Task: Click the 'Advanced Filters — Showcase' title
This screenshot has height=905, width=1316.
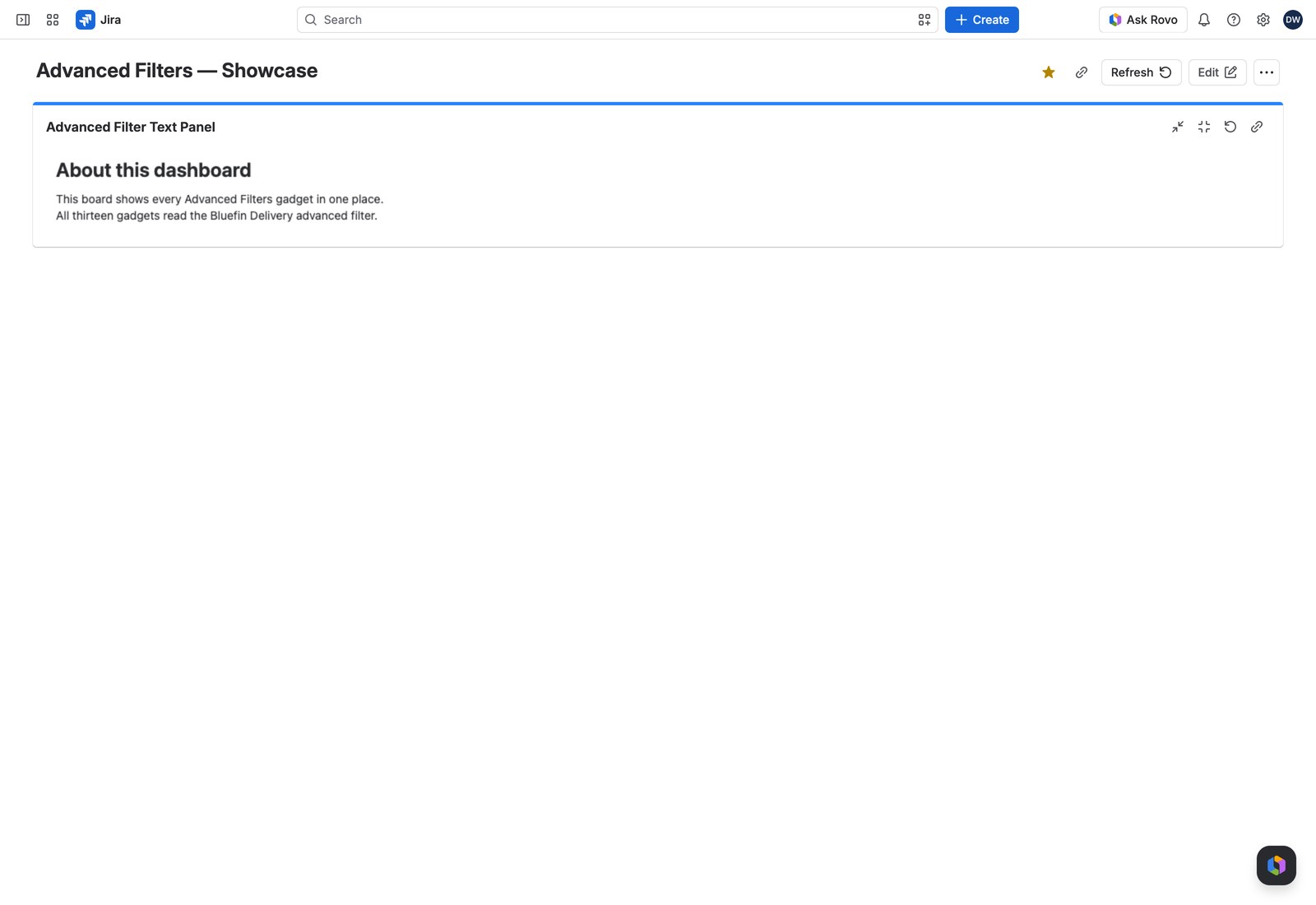Action: coord(177,71)
